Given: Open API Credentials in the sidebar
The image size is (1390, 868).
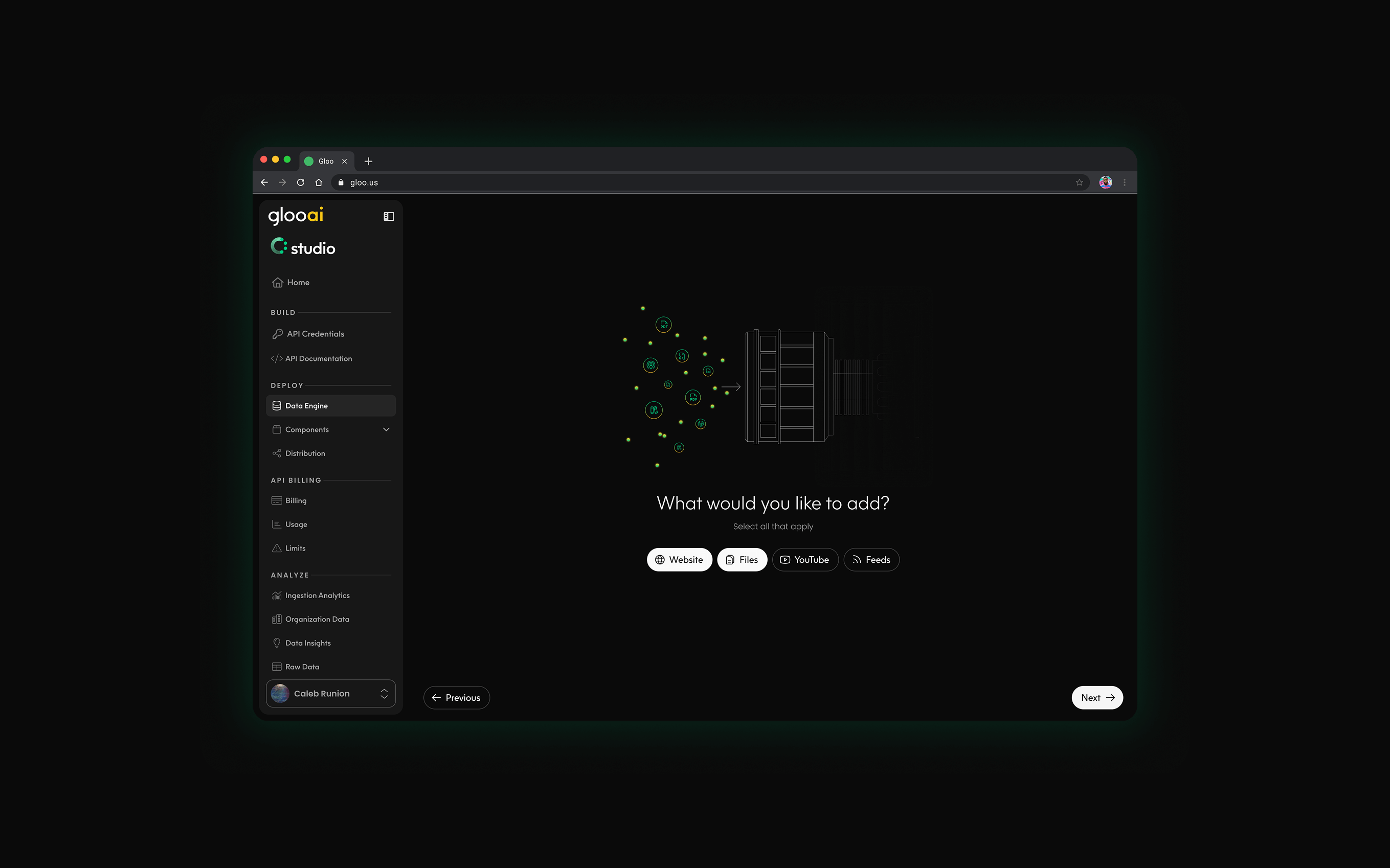Looking at the screenshot, I should [315, 334].
